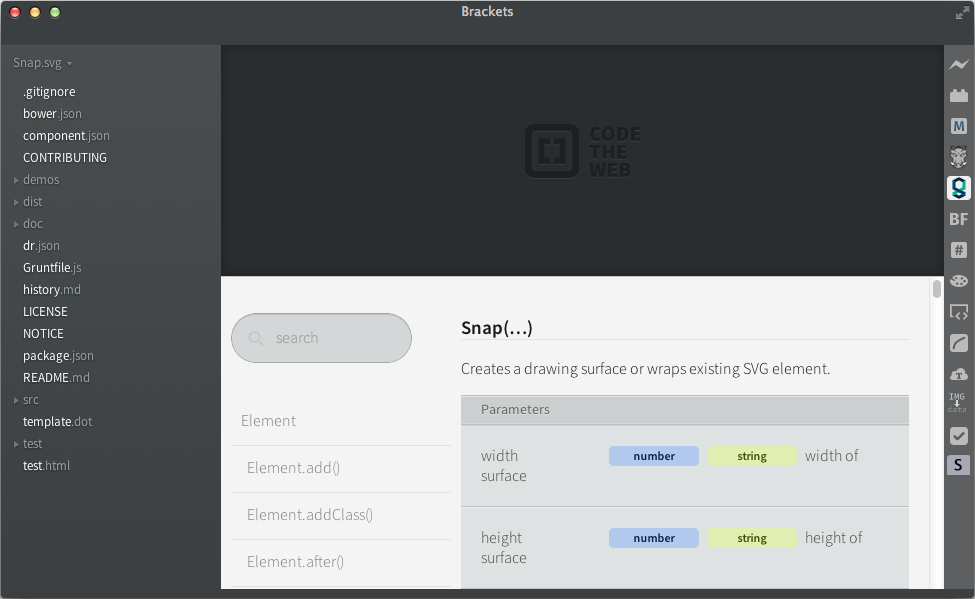Open .gitignore file

49,91
